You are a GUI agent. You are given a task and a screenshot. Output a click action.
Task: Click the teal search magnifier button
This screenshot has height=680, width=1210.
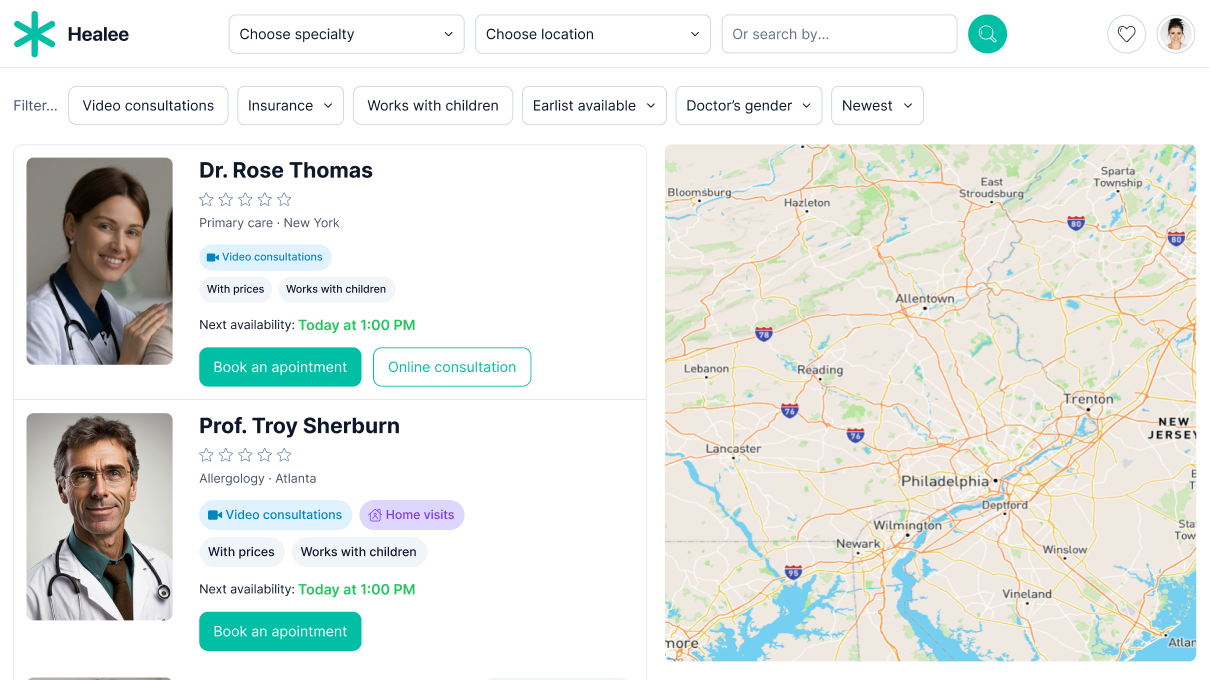[987, 34]
